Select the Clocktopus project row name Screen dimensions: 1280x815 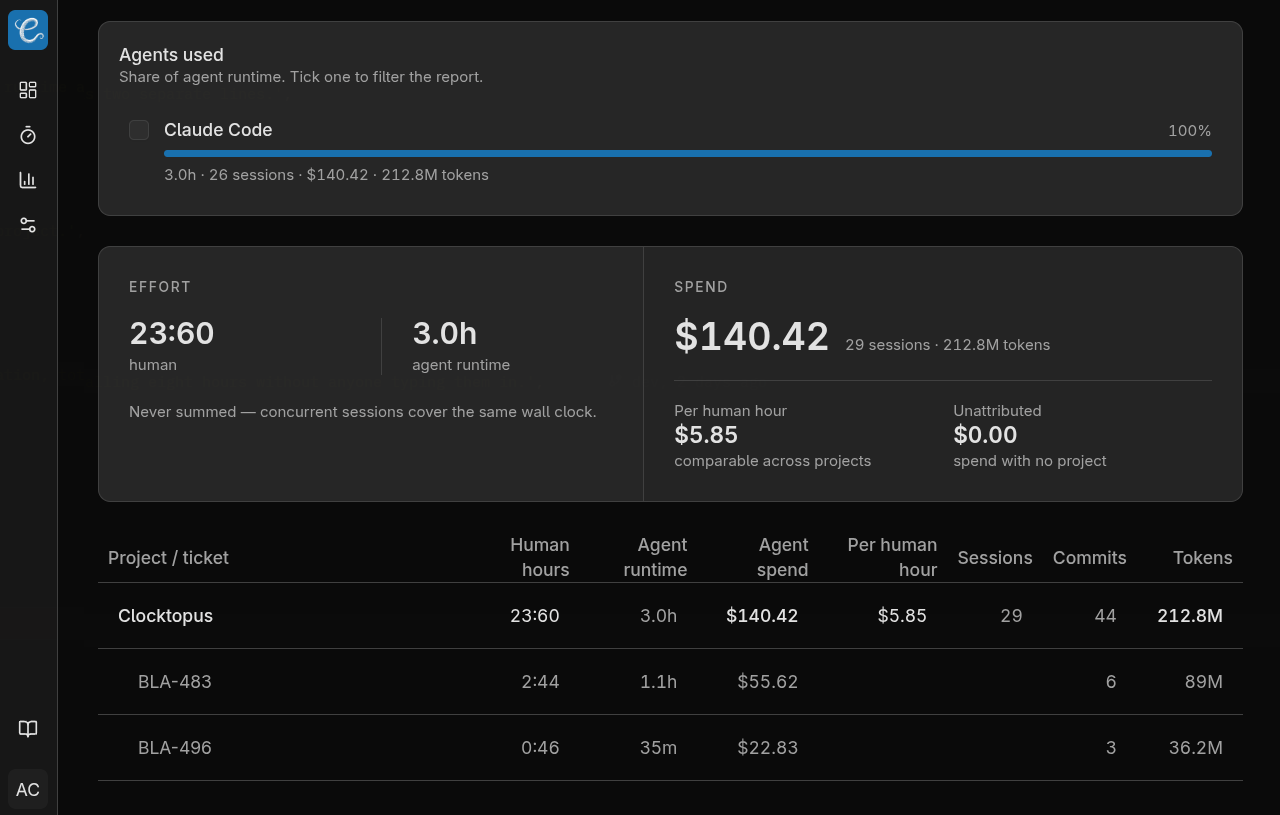(165, 616)
